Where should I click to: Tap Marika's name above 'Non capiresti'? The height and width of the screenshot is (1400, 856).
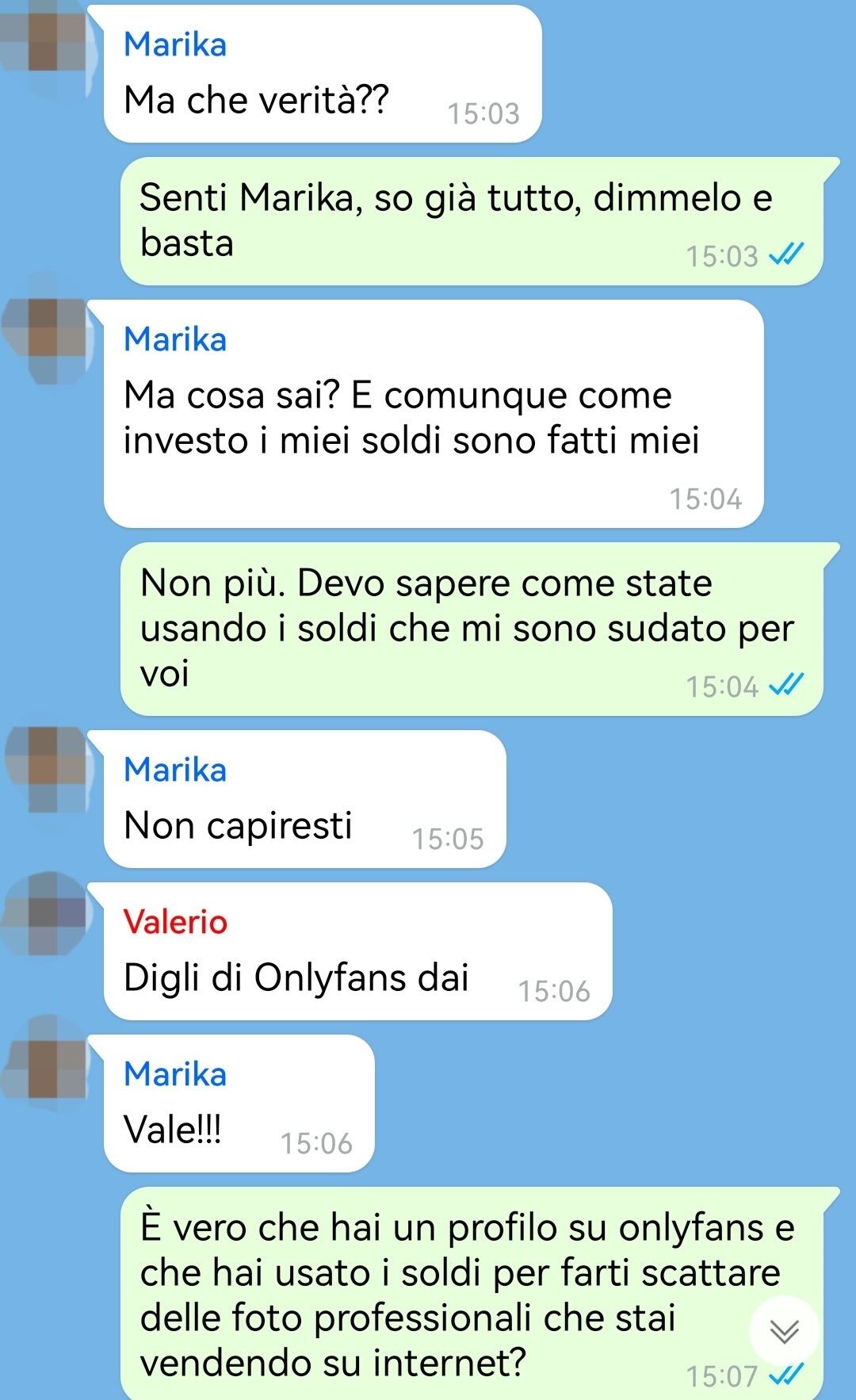(175, 770)
